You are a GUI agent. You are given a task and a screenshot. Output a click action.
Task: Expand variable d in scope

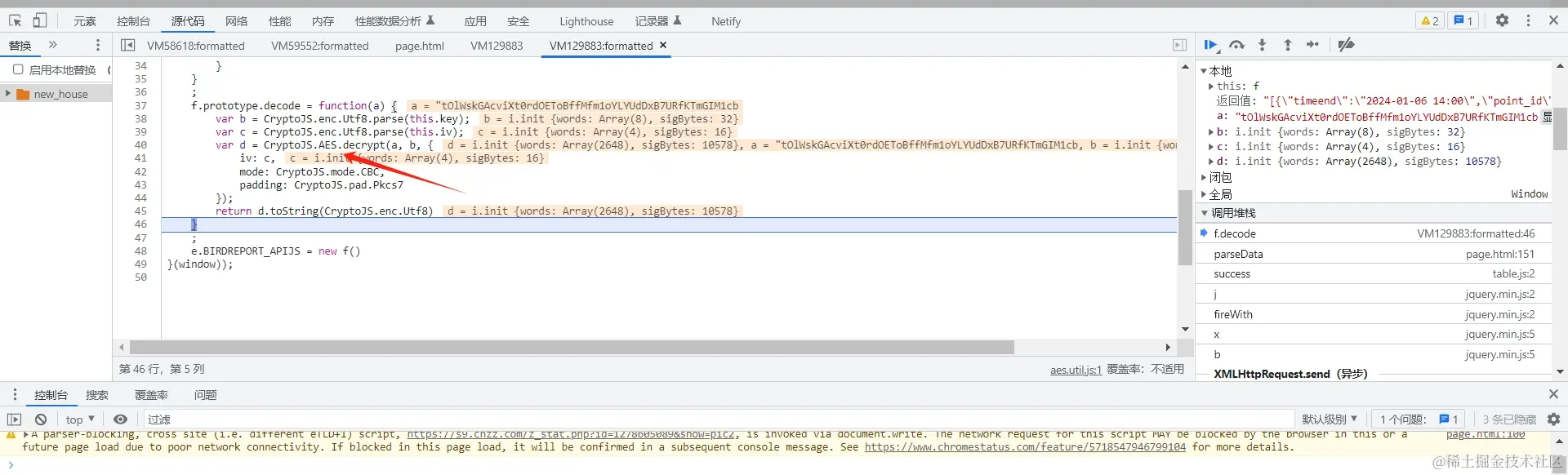(1211, 162)
